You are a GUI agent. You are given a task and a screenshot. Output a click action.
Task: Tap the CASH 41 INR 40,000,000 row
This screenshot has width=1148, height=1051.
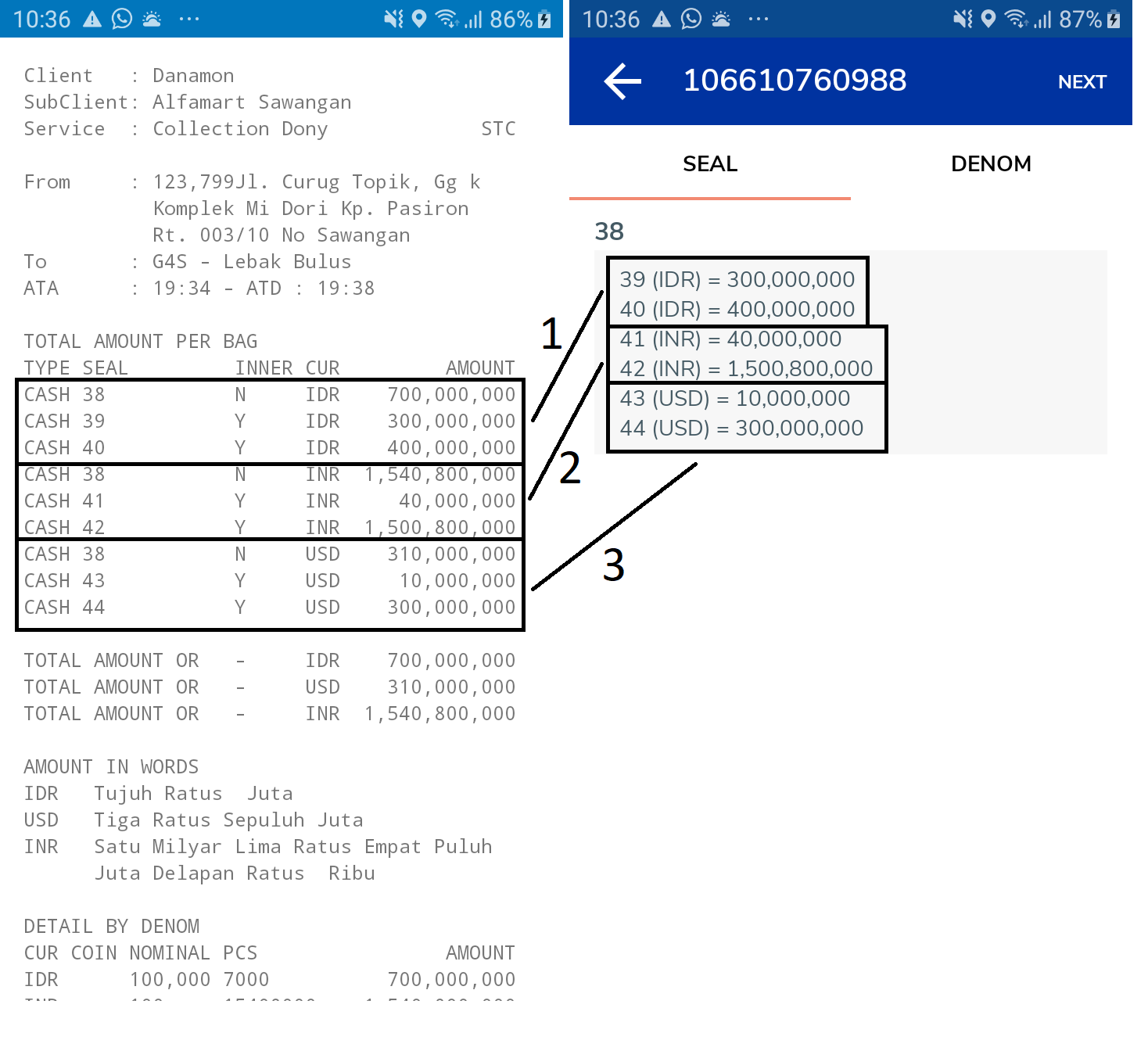tap(270, 501)
